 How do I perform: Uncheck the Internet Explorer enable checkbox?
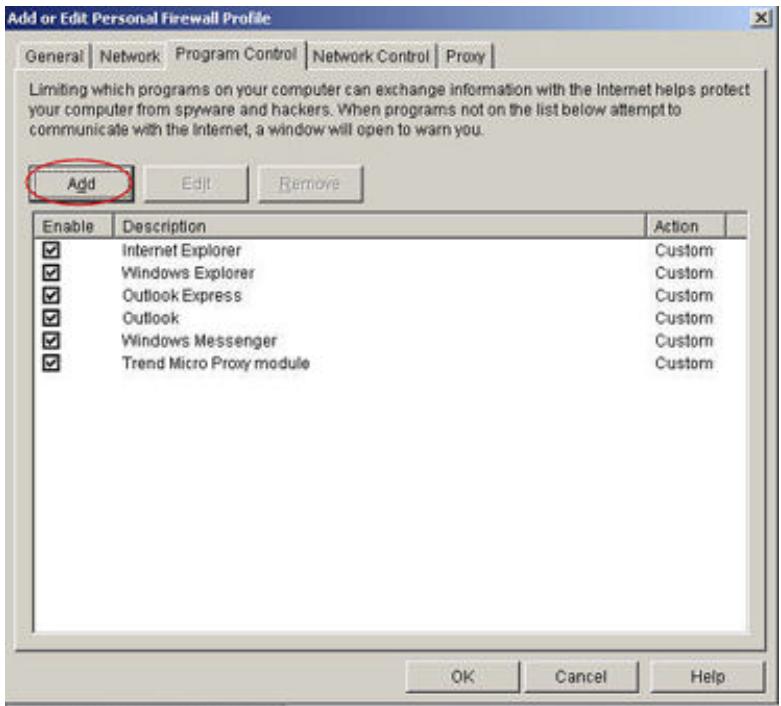click(51, 250)
